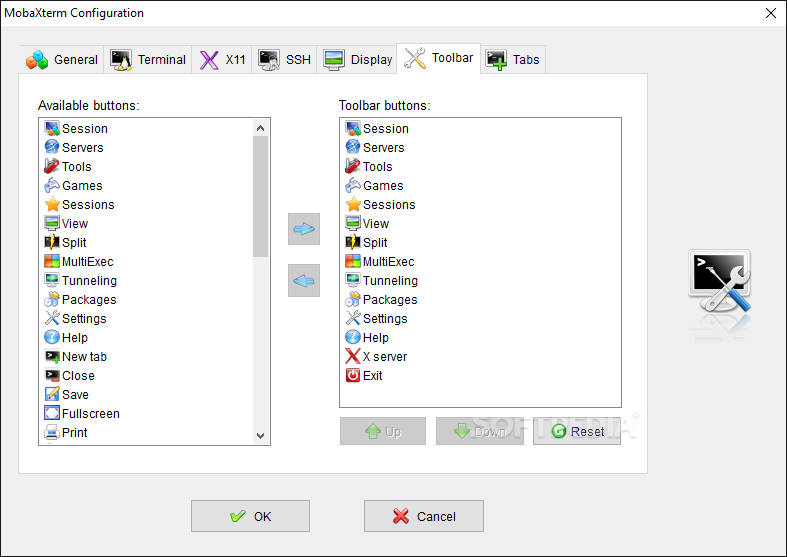
Task: Click Fullscreen icon in Available buttons list
Action: click(52, 413)
